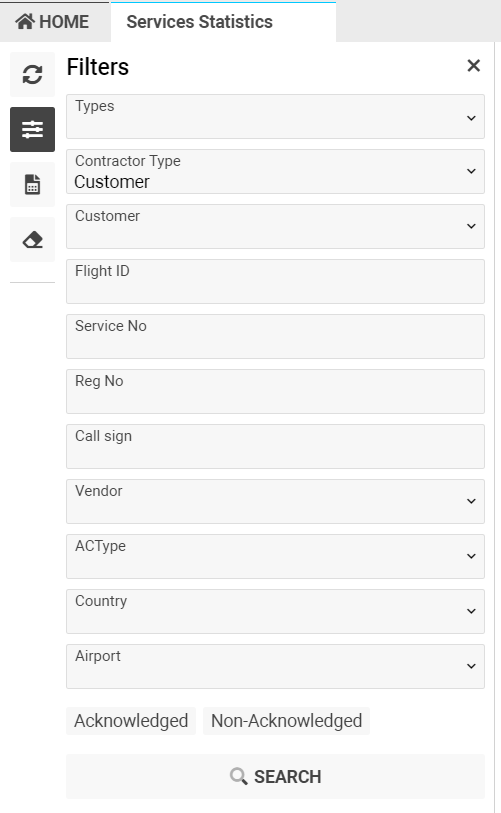Expand the ACType dropdown
The image size is (501, 813).
[275, 556]
